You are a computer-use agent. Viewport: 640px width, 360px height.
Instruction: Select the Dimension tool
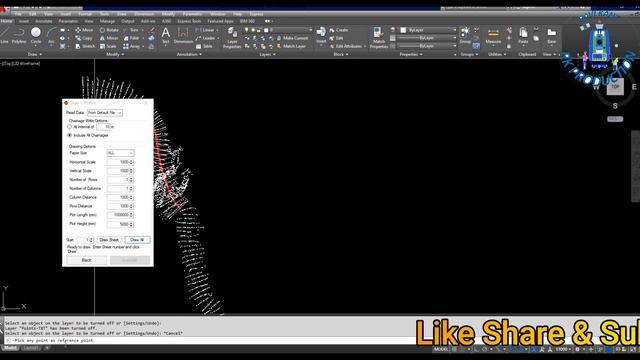183,35
